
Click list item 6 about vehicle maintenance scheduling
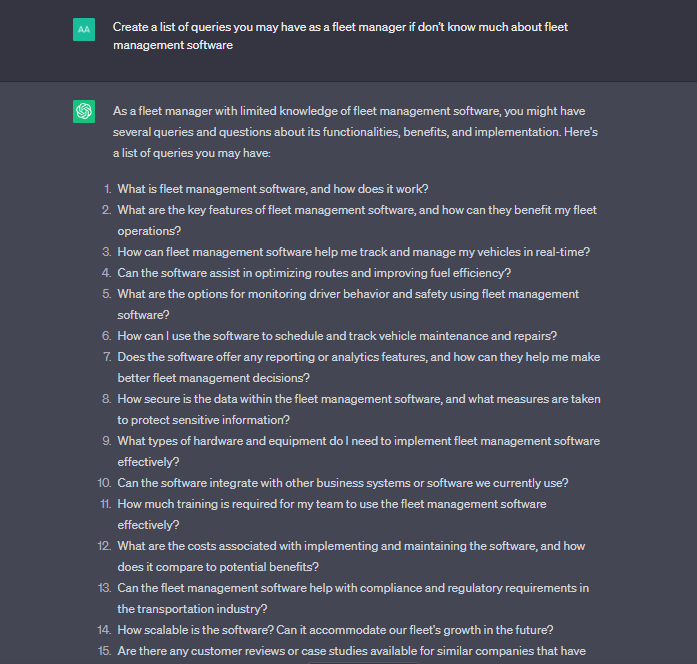point(337,336)
